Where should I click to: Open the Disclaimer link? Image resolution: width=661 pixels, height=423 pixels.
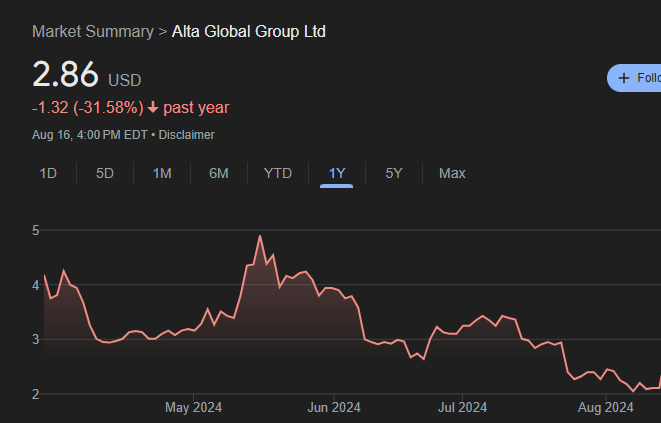[186, 135]
